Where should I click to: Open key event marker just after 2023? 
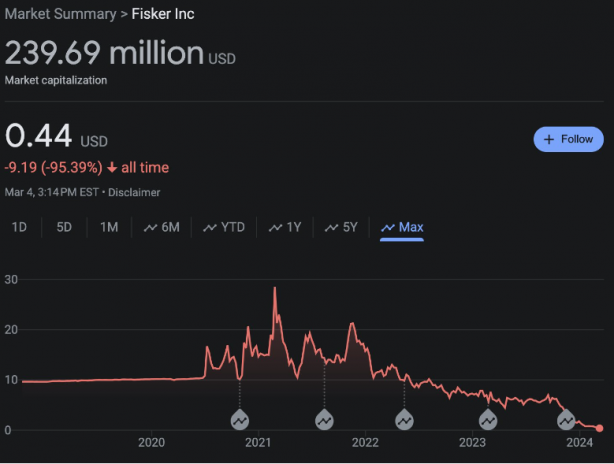pyautogui.click(x=488, y=419)
